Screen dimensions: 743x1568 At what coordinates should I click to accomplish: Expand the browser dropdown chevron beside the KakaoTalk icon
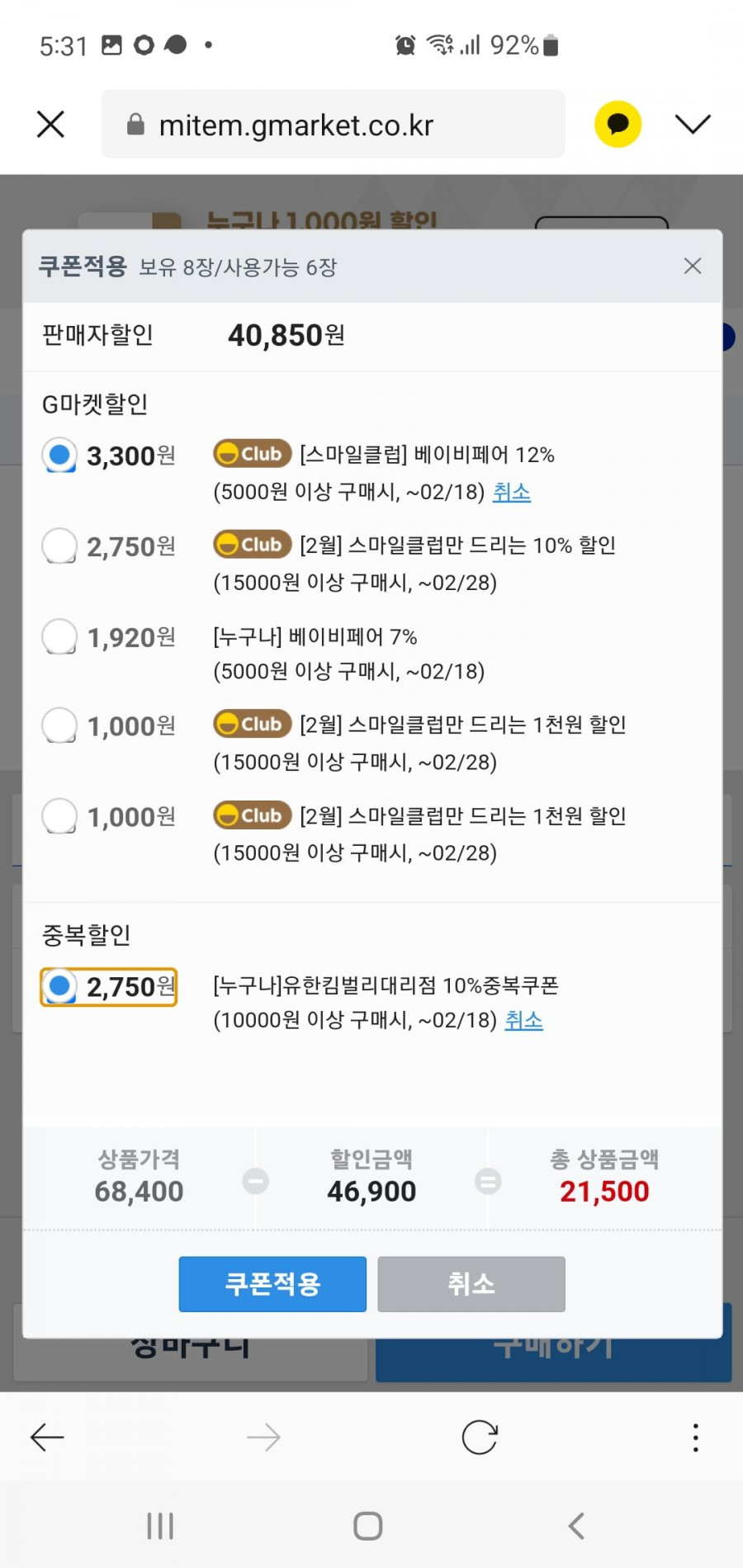click(x=693, y=124)
